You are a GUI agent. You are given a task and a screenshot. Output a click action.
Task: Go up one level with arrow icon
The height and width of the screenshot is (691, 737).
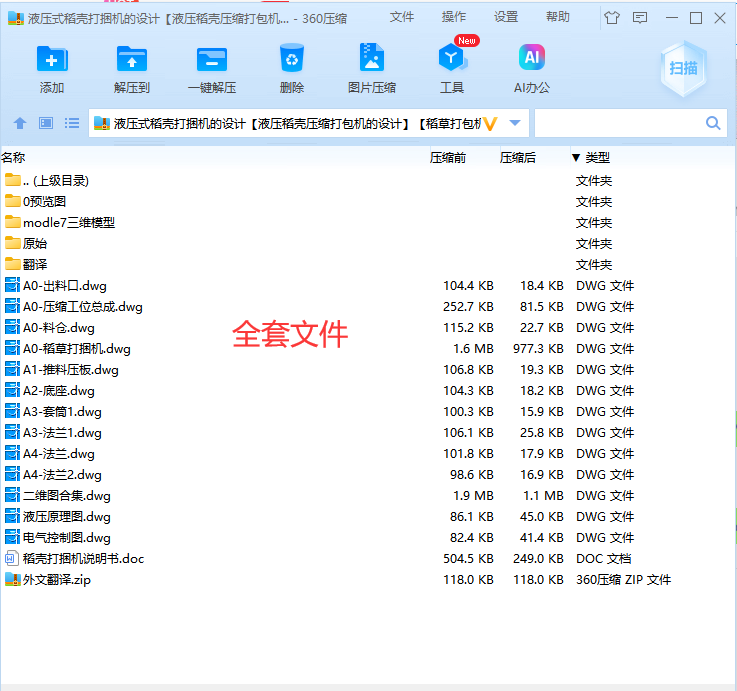pos(20,123)
